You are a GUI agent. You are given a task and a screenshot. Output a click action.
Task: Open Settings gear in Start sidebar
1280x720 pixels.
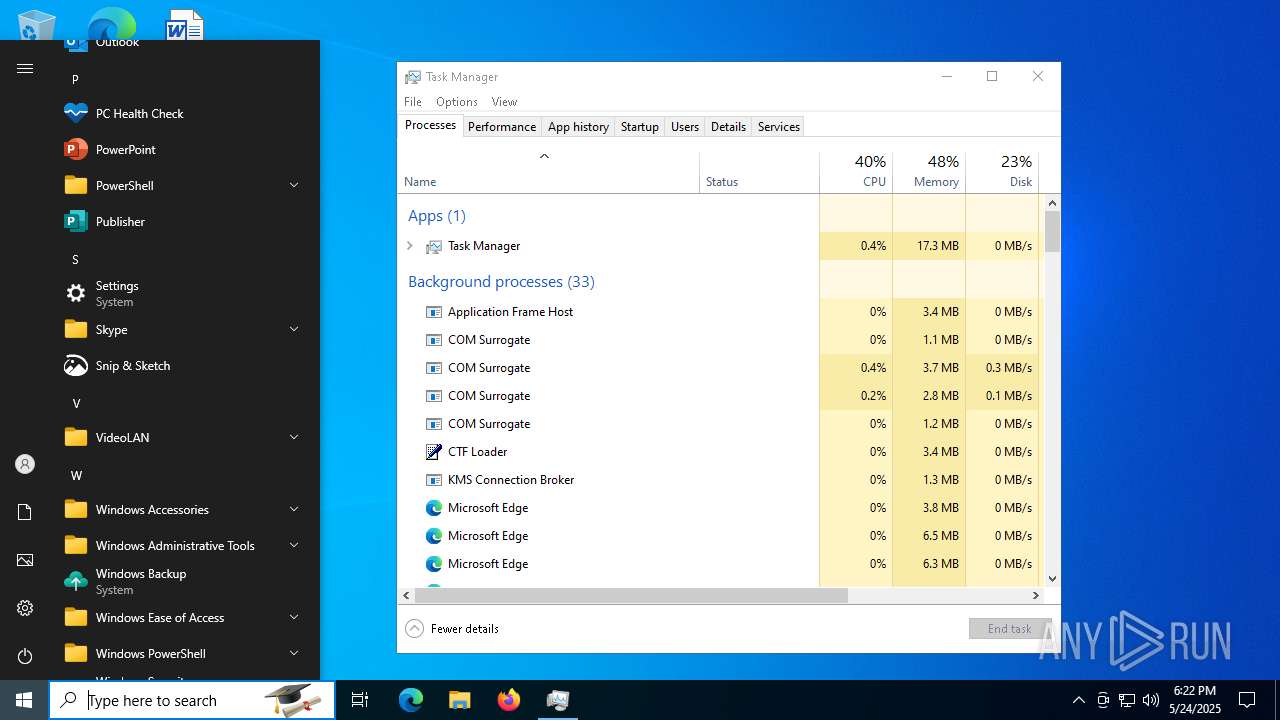(x=25, y=608)
